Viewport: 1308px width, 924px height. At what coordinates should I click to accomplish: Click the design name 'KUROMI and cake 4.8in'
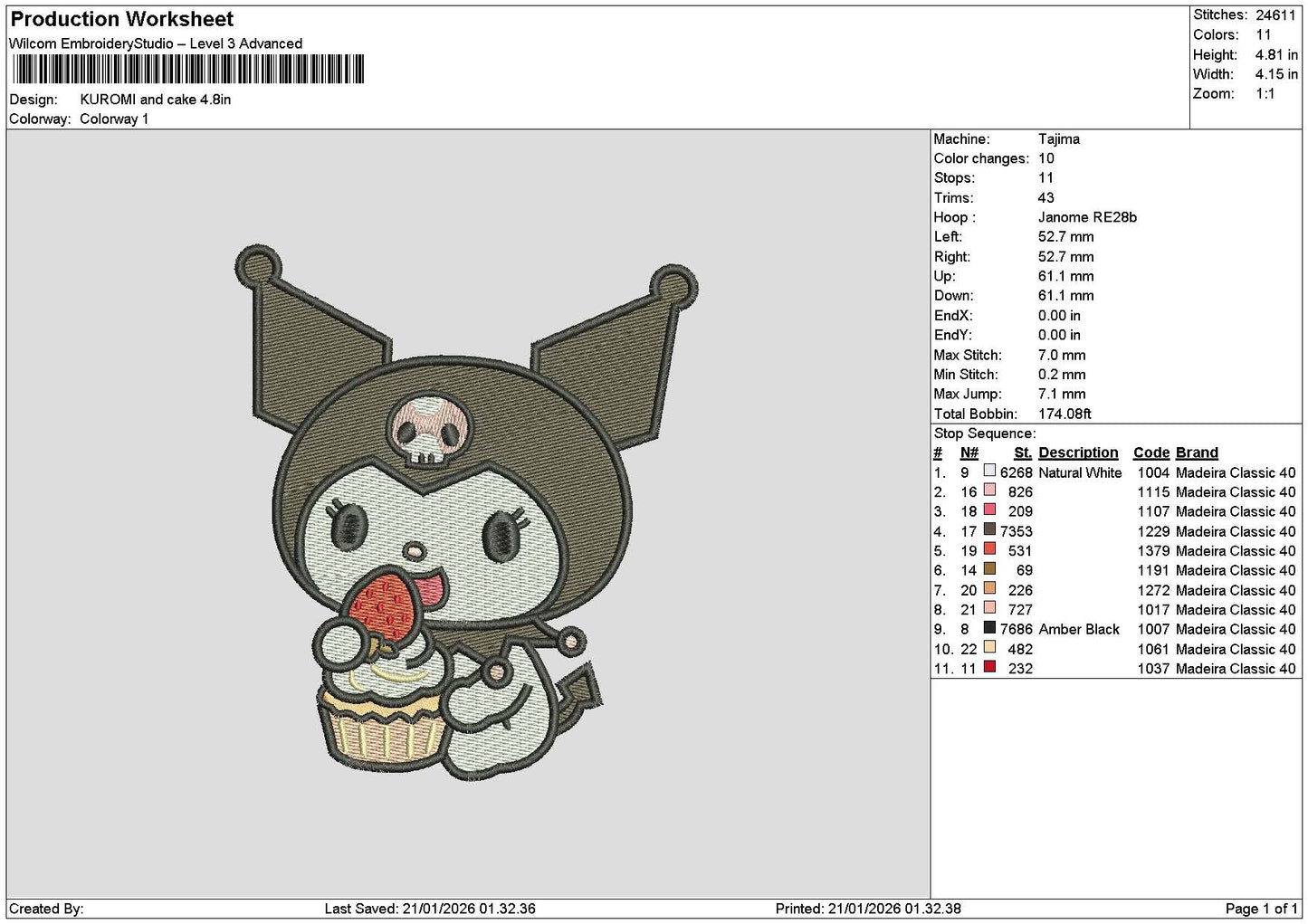tap(155, 100)
